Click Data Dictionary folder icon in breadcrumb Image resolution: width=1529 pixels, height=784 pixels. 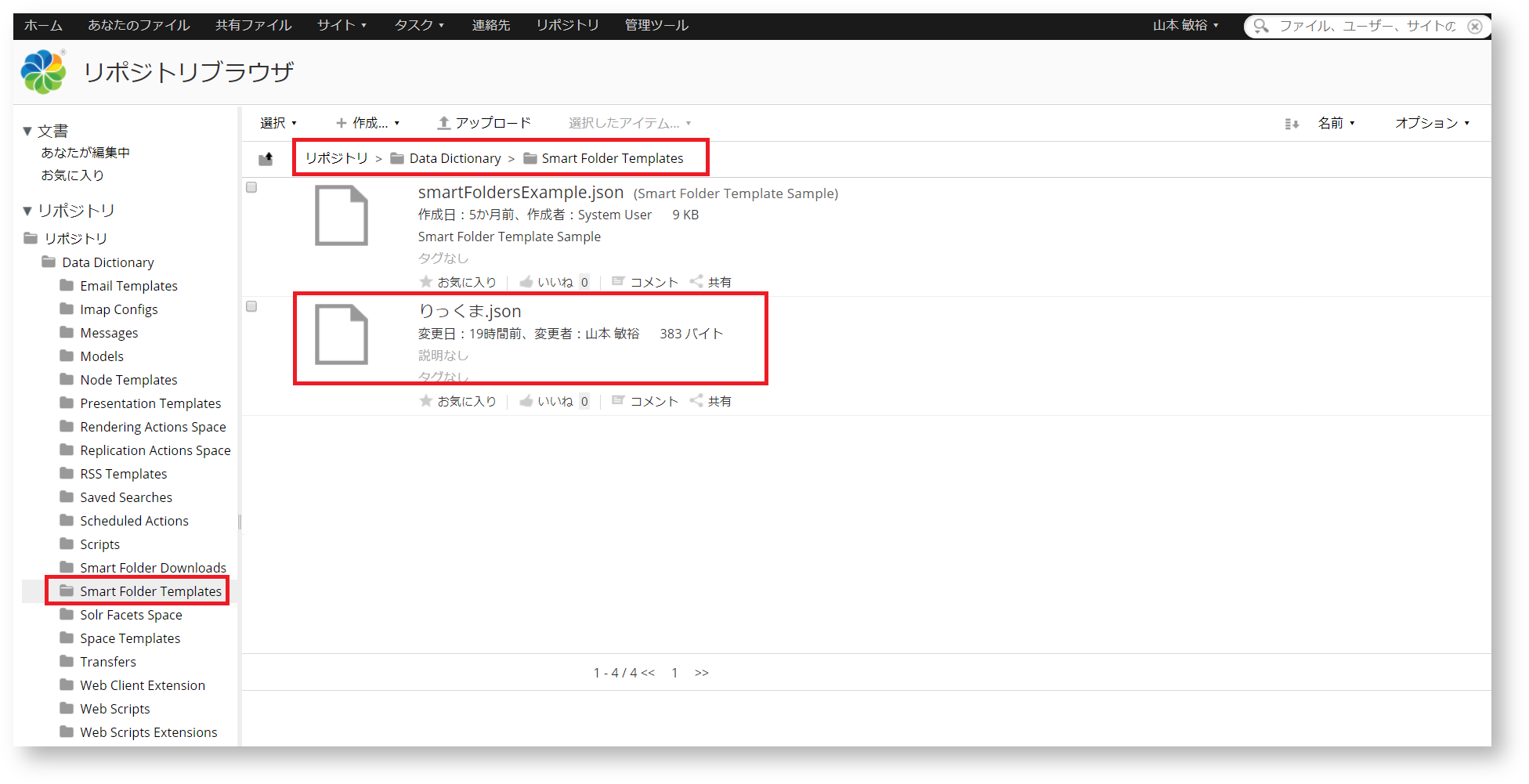[x=397, y=158]
